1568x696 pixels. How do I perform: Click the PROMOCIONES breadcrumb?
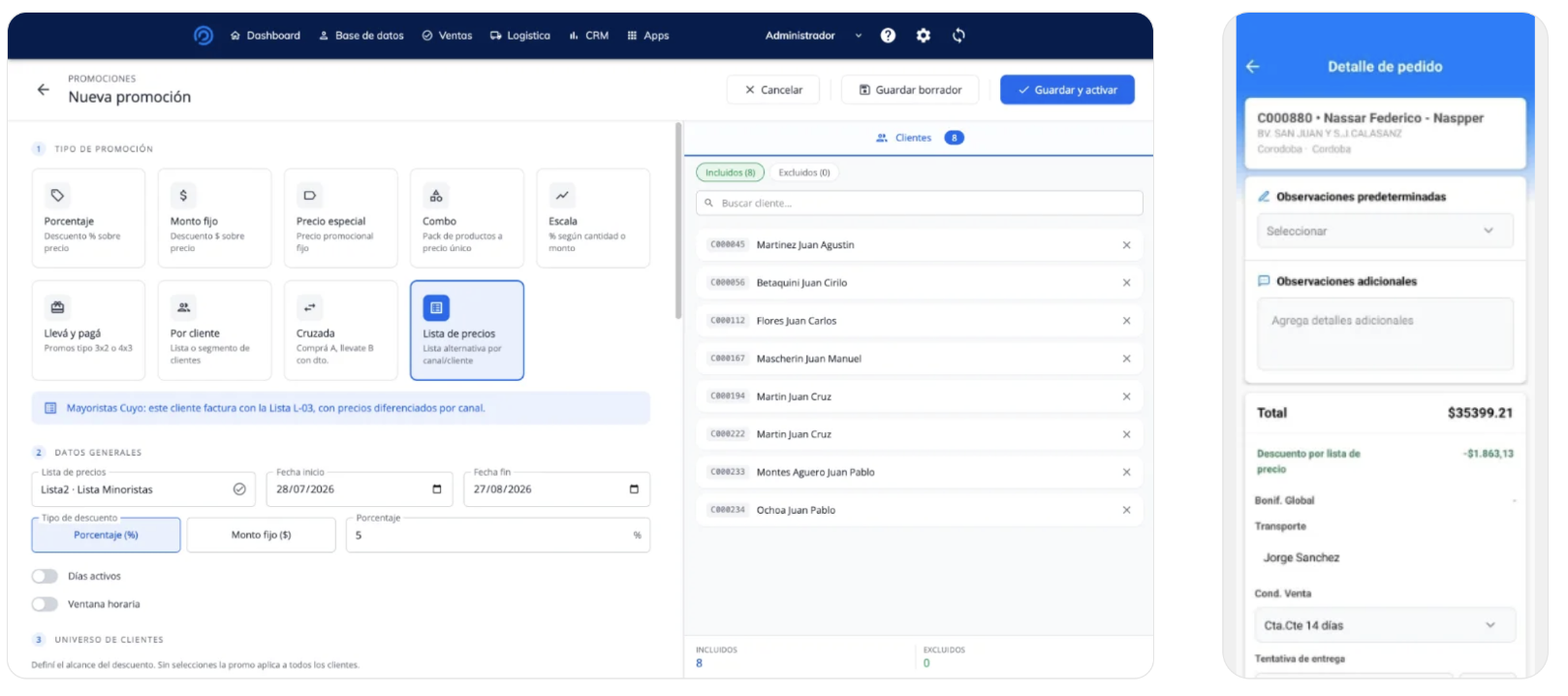coord(102,79)
